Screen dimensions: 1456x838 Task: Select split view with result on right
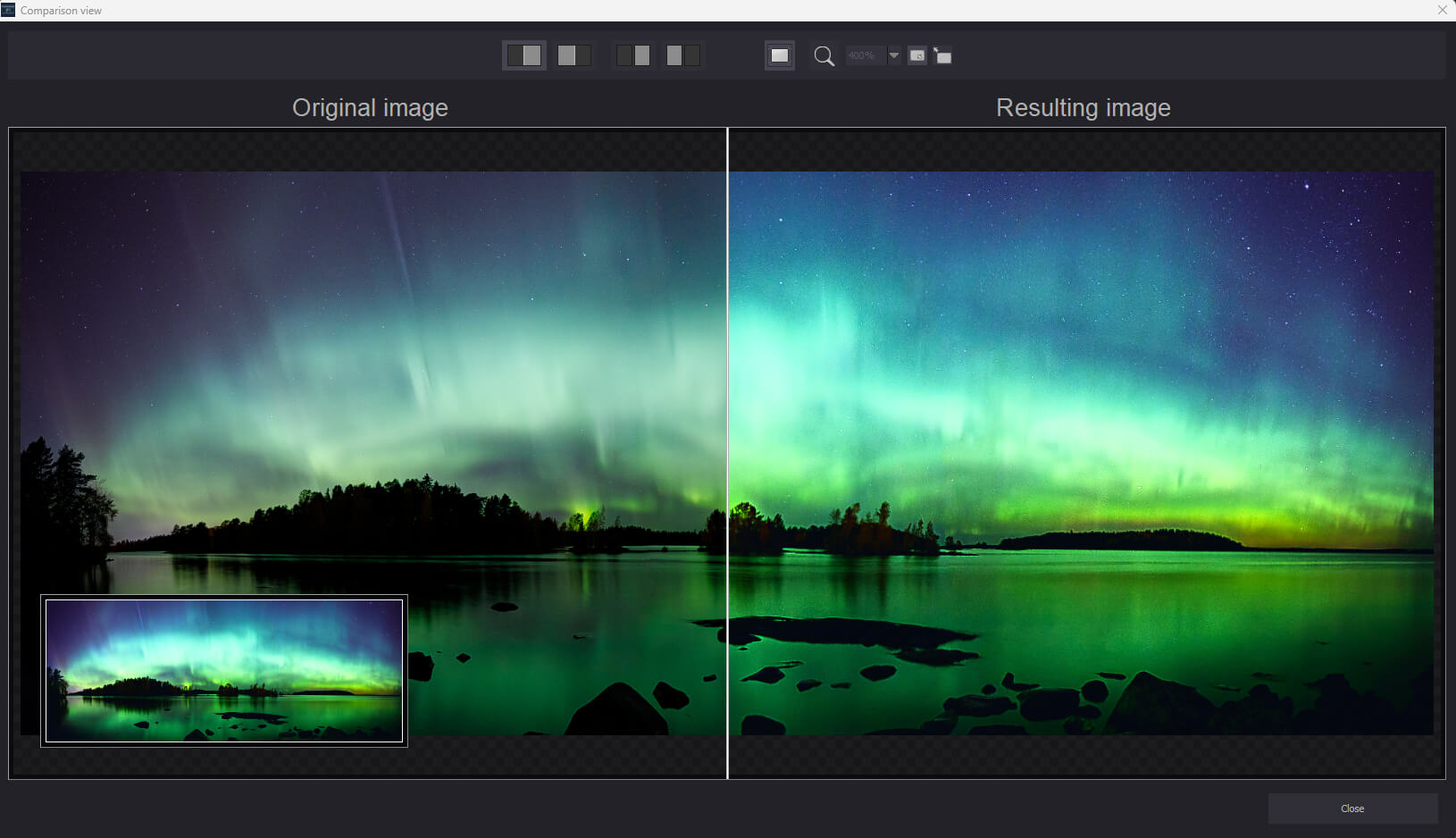pos(524,55)
